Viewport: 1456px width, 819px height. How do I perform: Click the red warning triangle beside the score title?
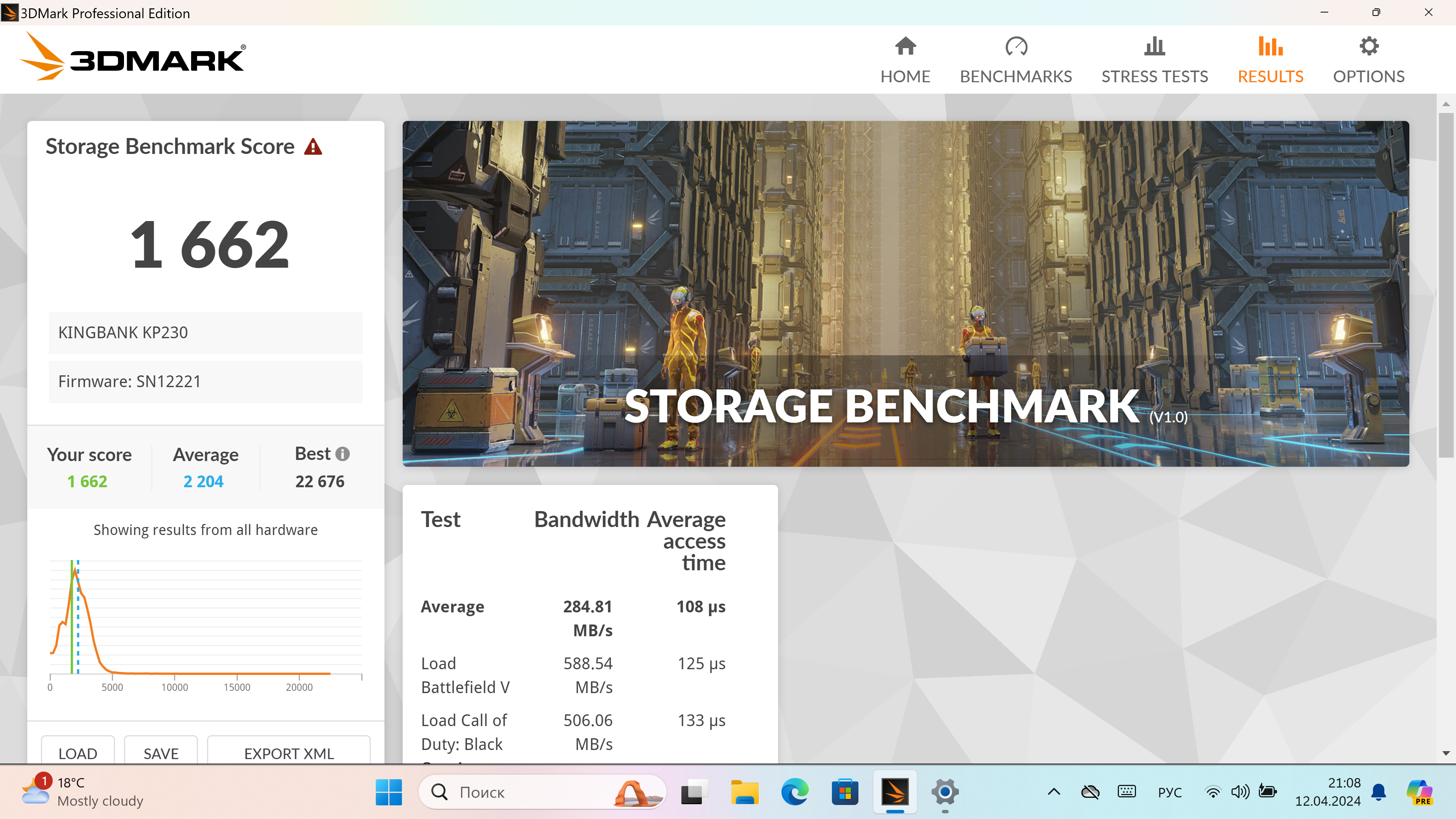312,147
